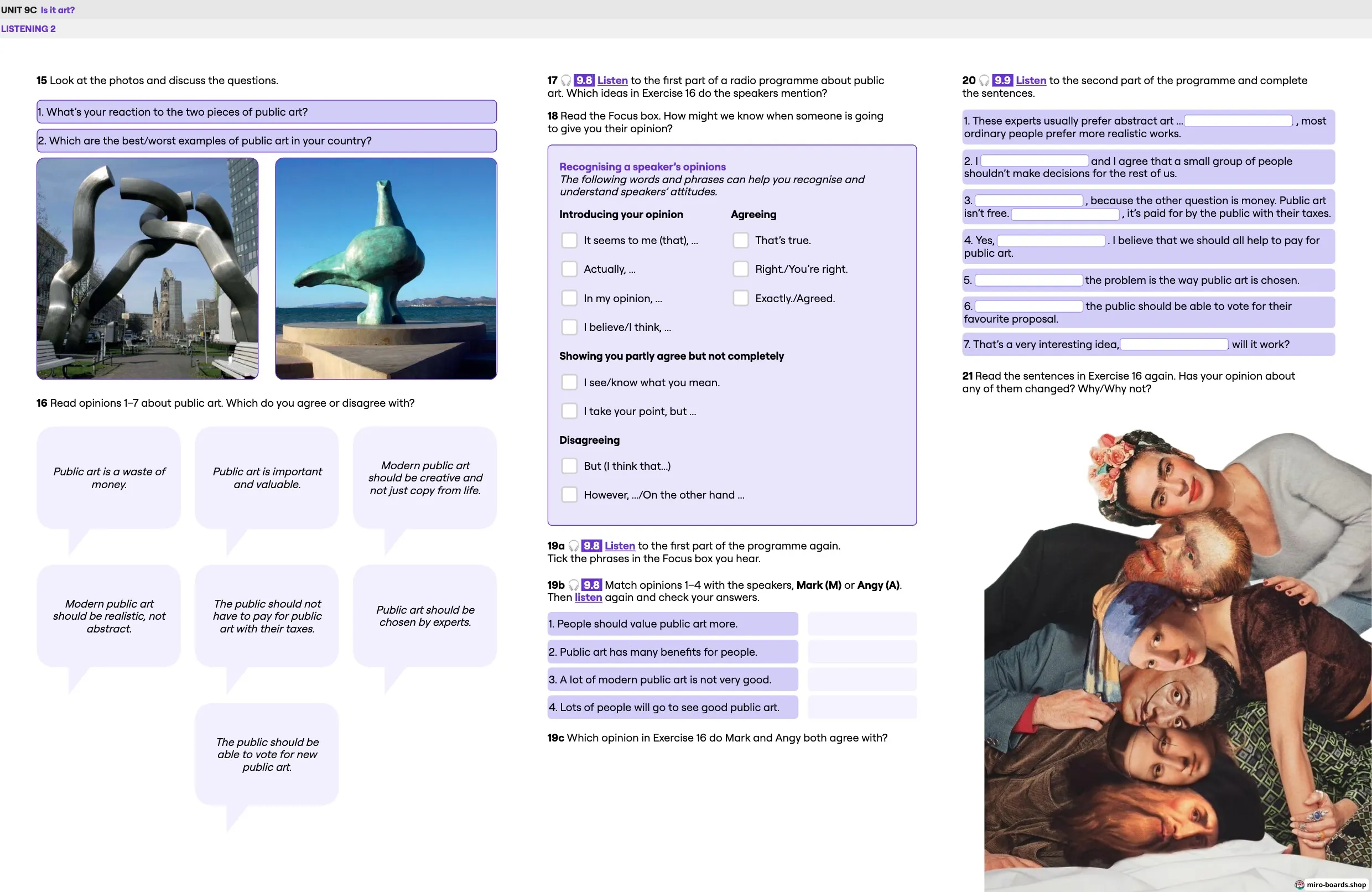This screenshot has width=1372, height=892.
Task: Click the blank starting sentence 5
Action: pyautogui.click(x=1029, y=280)
